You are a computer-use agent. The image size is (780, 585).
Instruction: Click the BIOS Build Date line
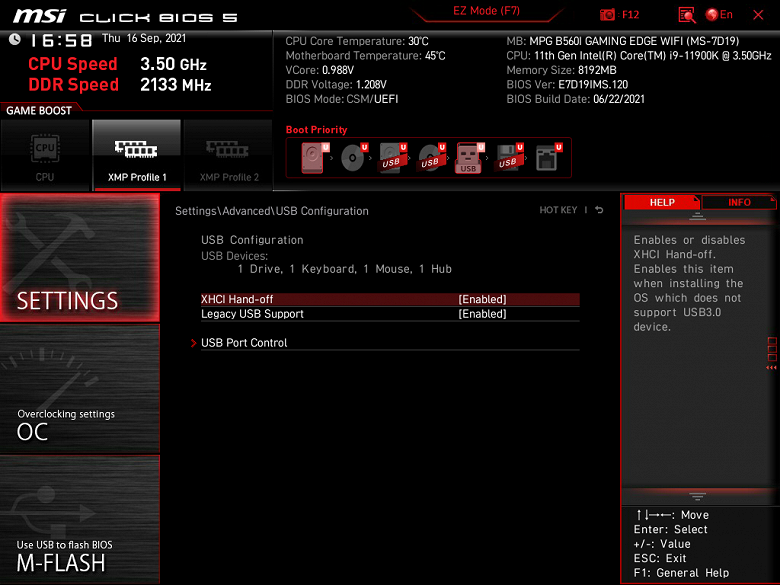[x=576, y=99]
